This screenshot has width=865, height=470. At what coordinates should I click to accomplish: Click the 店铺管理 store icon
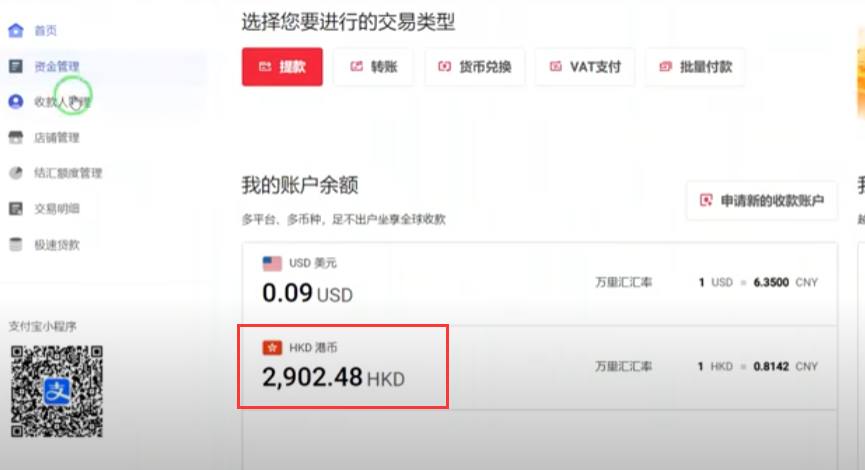pos(15,137)
